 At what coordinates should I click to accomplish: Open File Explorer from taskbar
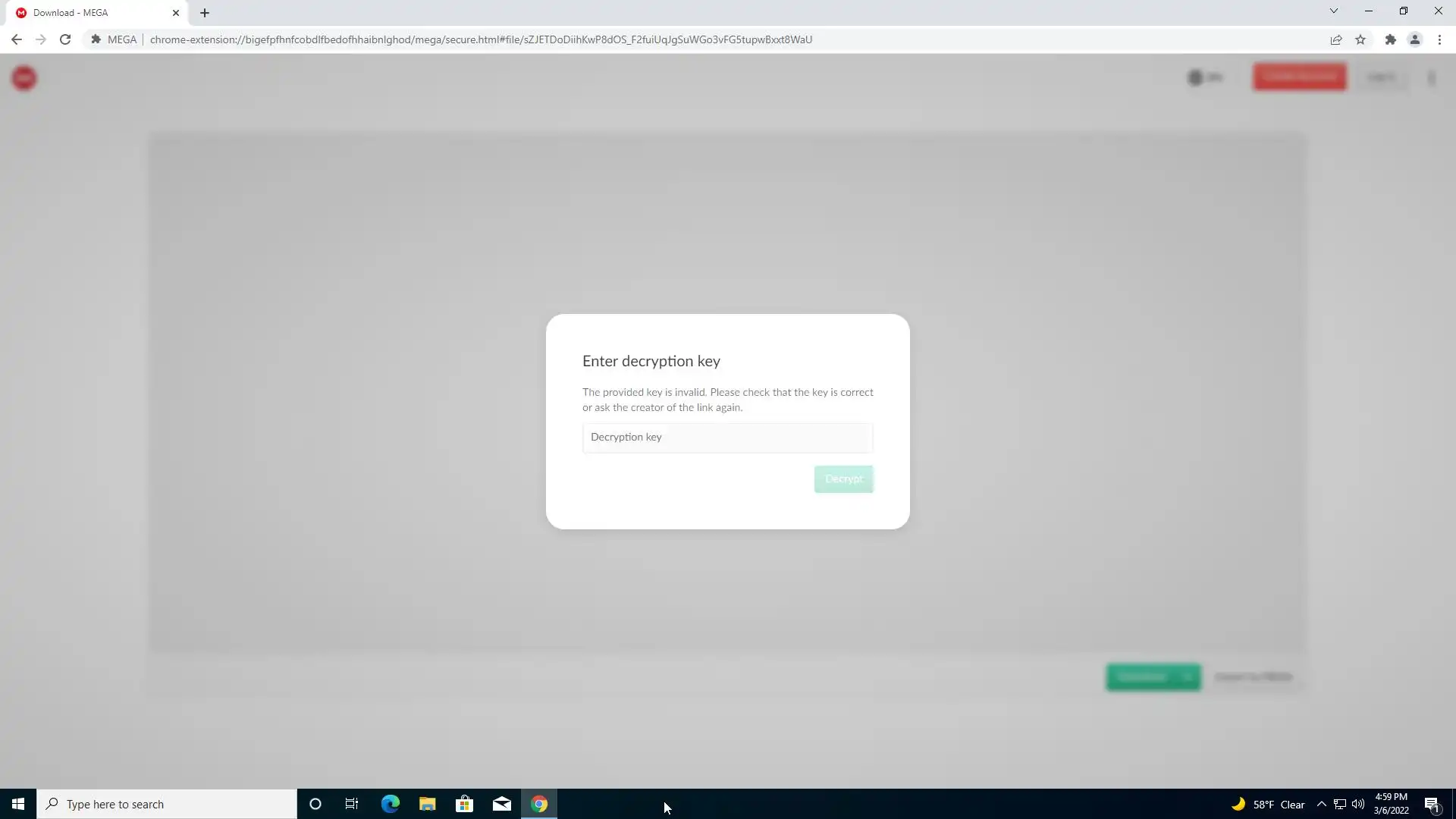pyautogui.click(x=427, y=804)
